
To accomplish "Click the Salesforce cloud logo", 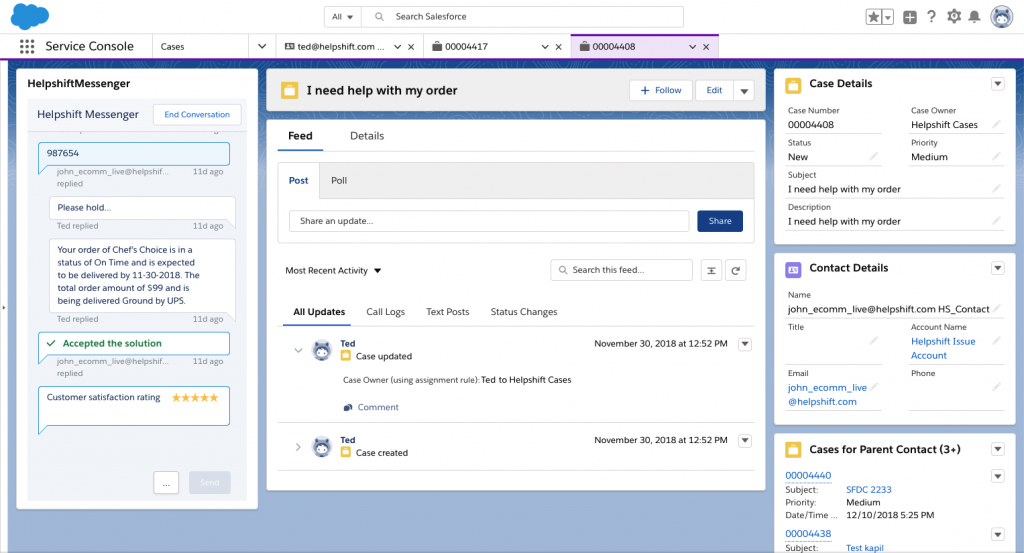I will tap(29, 16).
